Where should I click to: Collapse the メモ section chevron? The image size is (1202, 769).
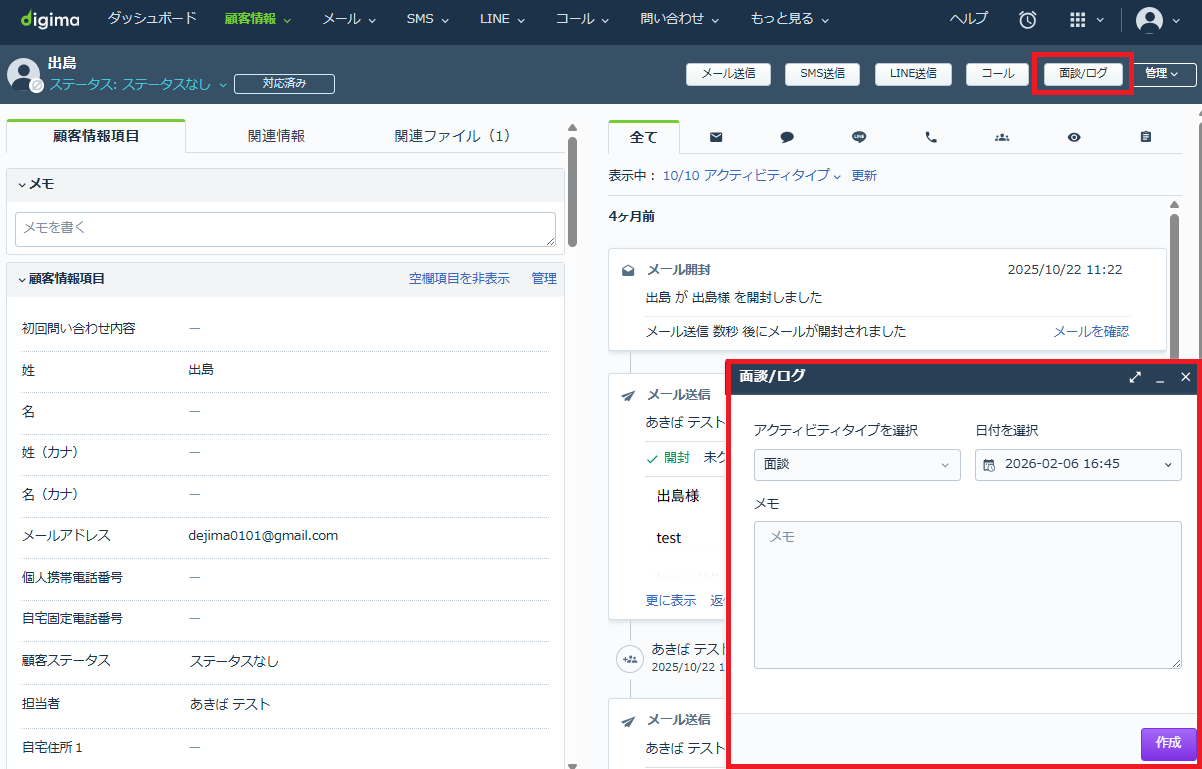click(x=22, y=185)
